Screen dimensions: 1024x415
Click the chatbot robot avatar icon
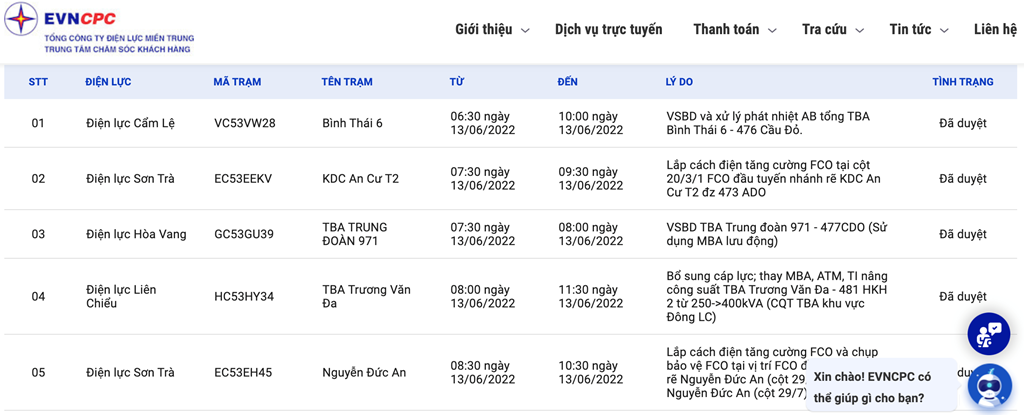tap(989, 386)
